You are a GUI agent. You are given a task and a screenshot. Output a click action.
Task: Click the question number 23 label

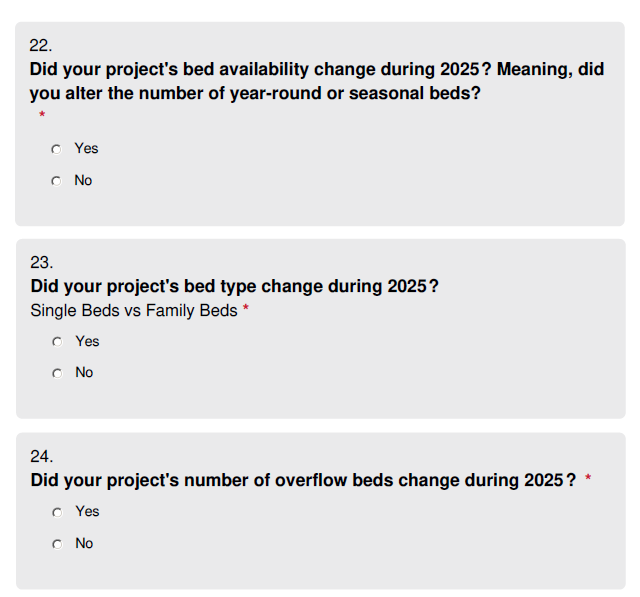click(x=42, y=263)
